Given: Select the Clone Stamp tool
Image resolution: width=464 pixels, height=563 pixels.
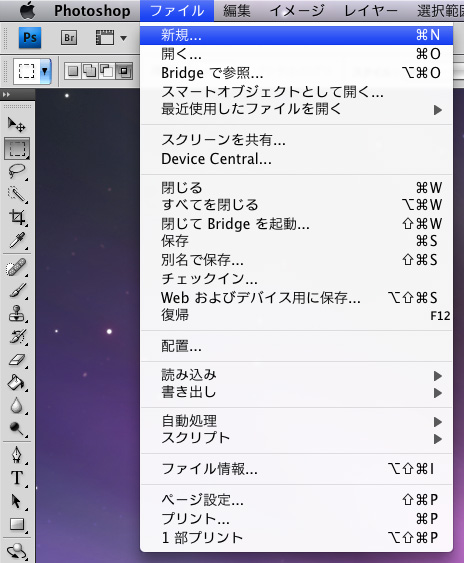Looking at the screenshot, I should [17, 313].
